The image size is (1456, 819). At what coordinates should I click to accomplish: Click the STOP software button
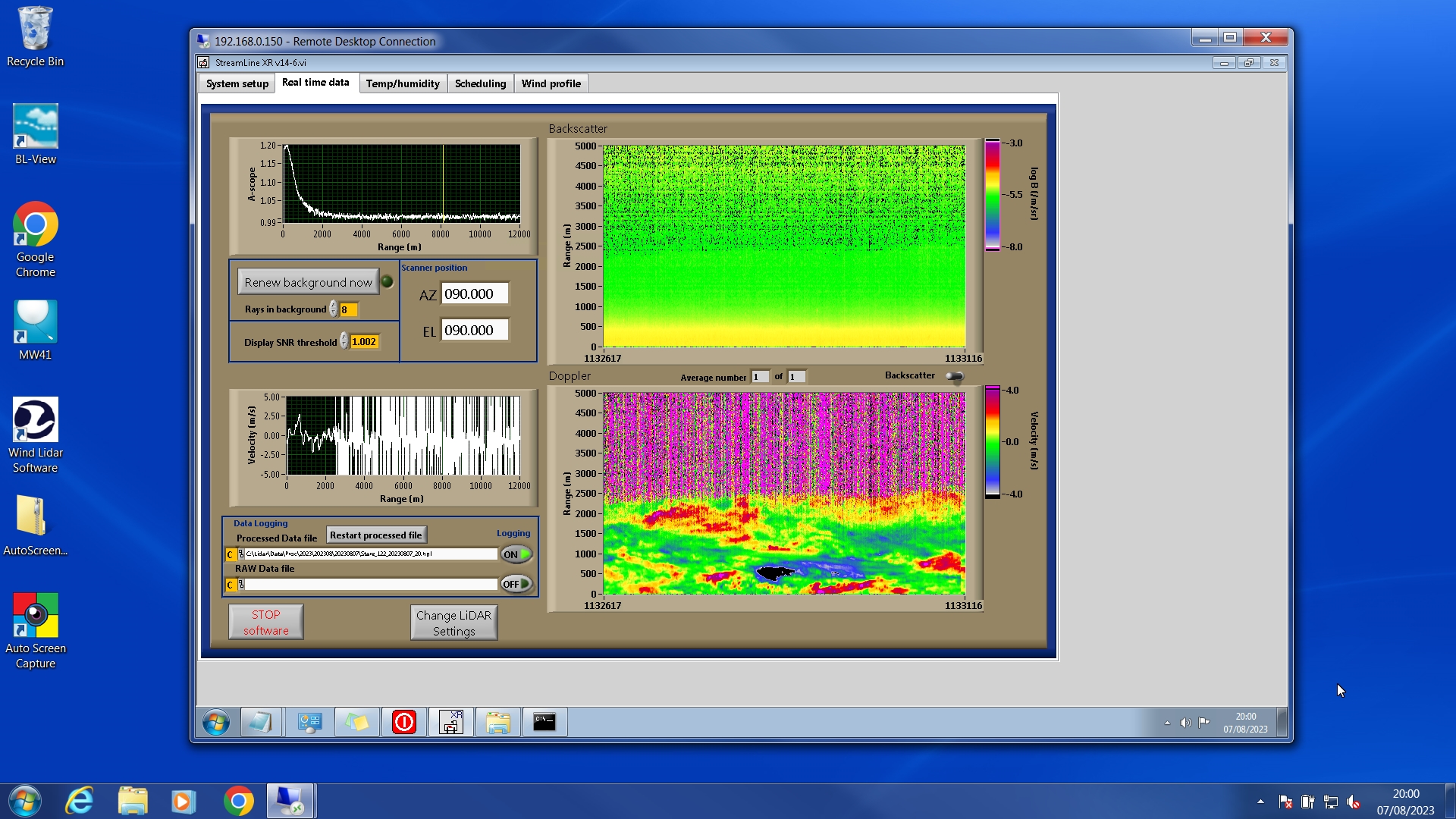(265, 622)
